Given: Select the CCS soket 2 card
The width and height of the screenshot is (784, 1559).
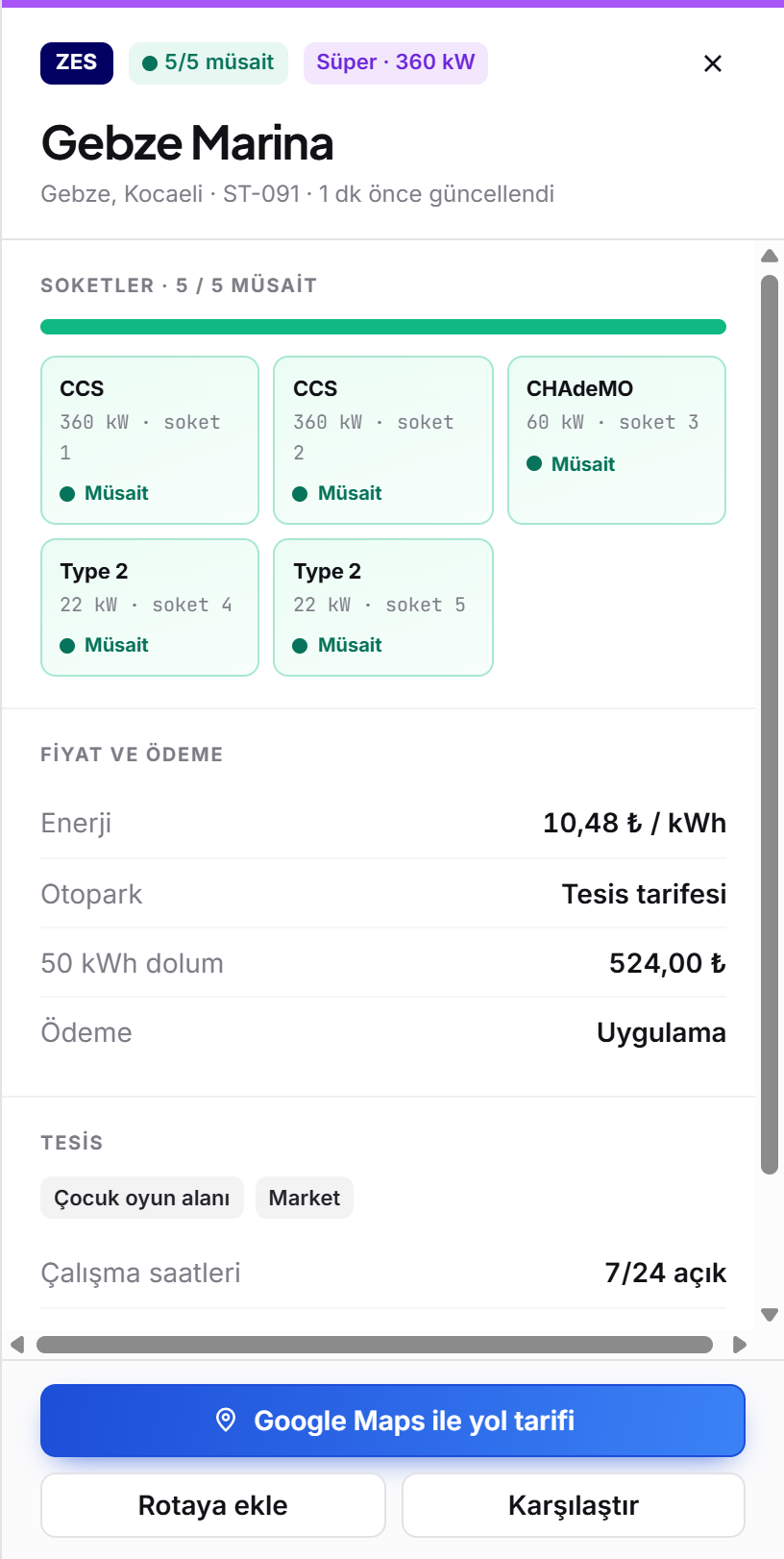Looking at the screenshot, I should pyautogui.click(x=383, y=440).
